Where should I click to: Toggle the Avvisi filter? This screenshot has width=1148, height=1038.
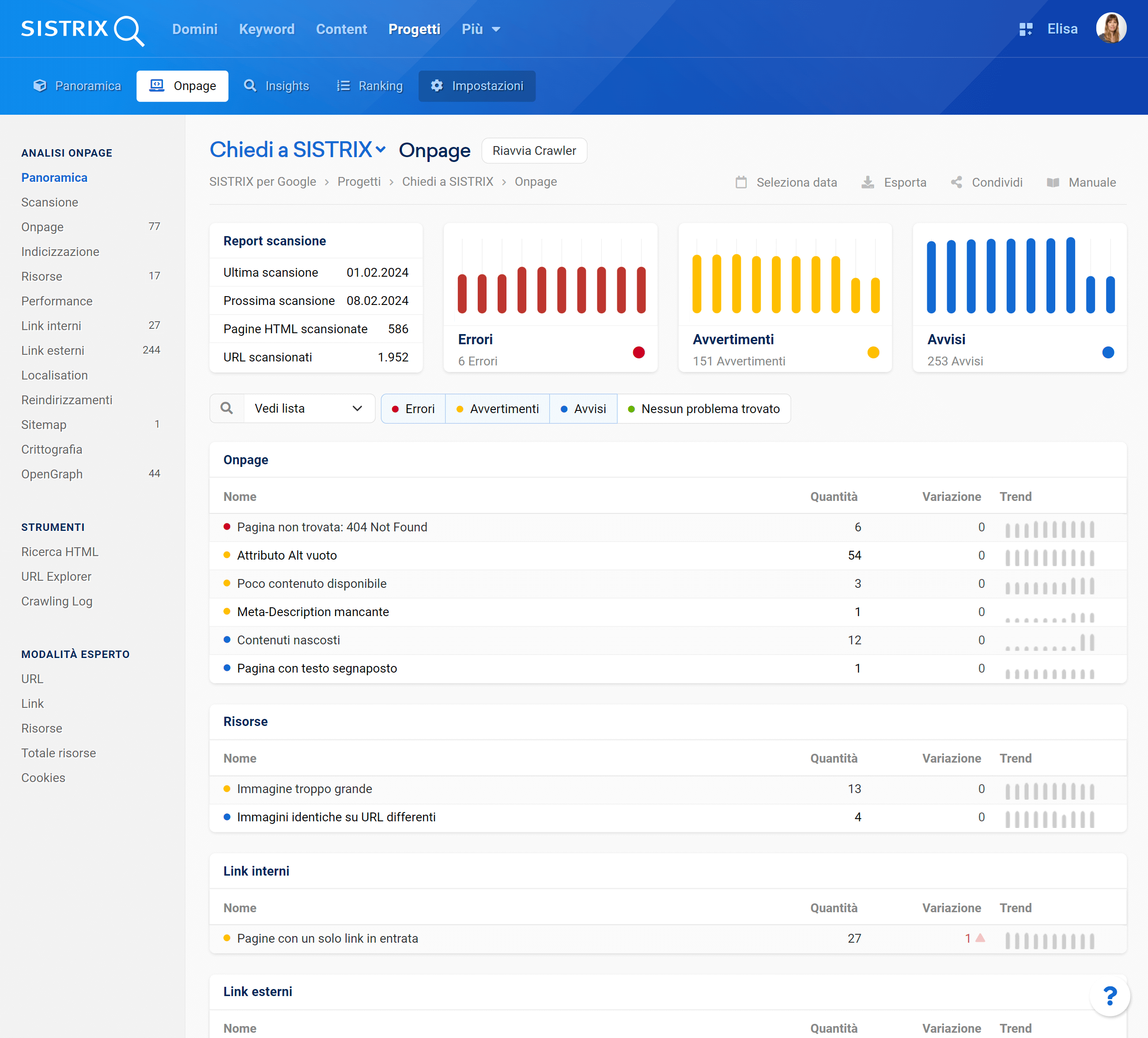click(x=584, y=409)
